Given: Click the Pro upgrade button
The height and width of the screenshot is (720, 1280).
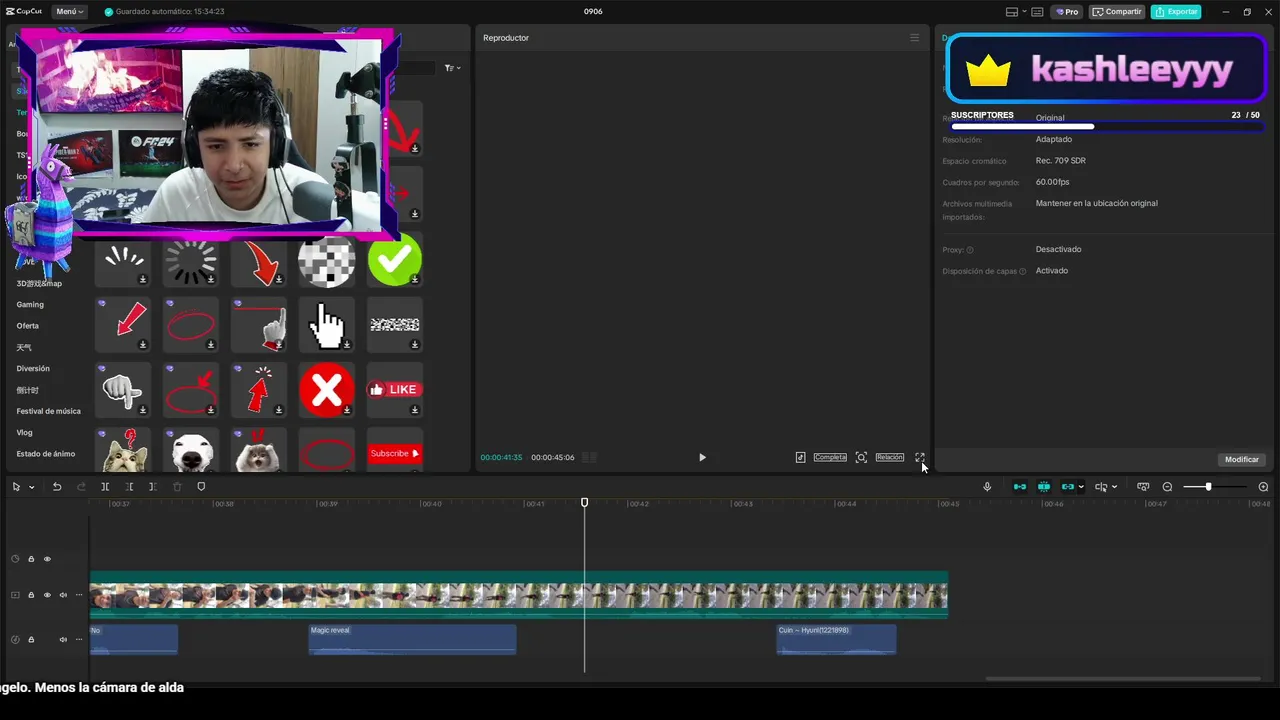Looking at the screenshot, I should [1067, 12].
